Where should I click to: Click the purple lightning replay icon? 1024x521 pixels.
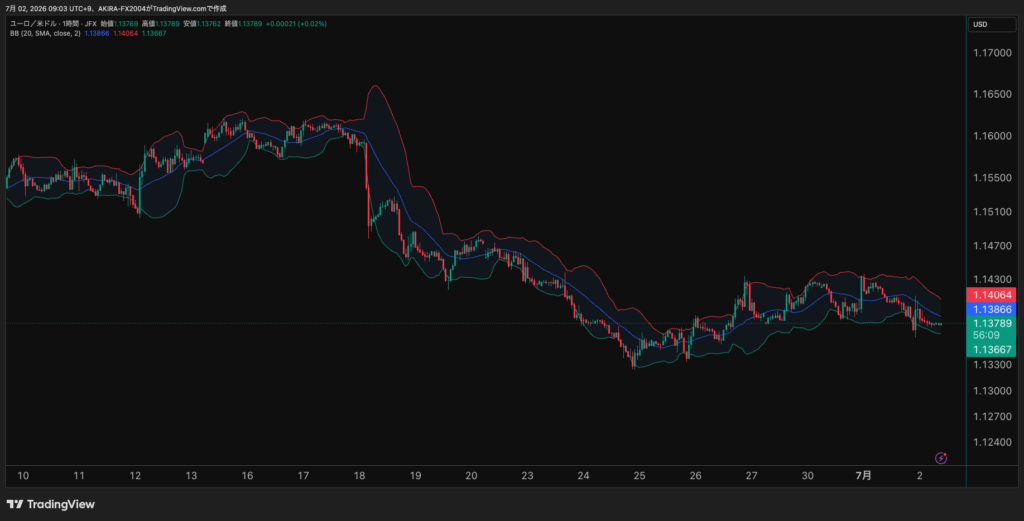(940, 458)
